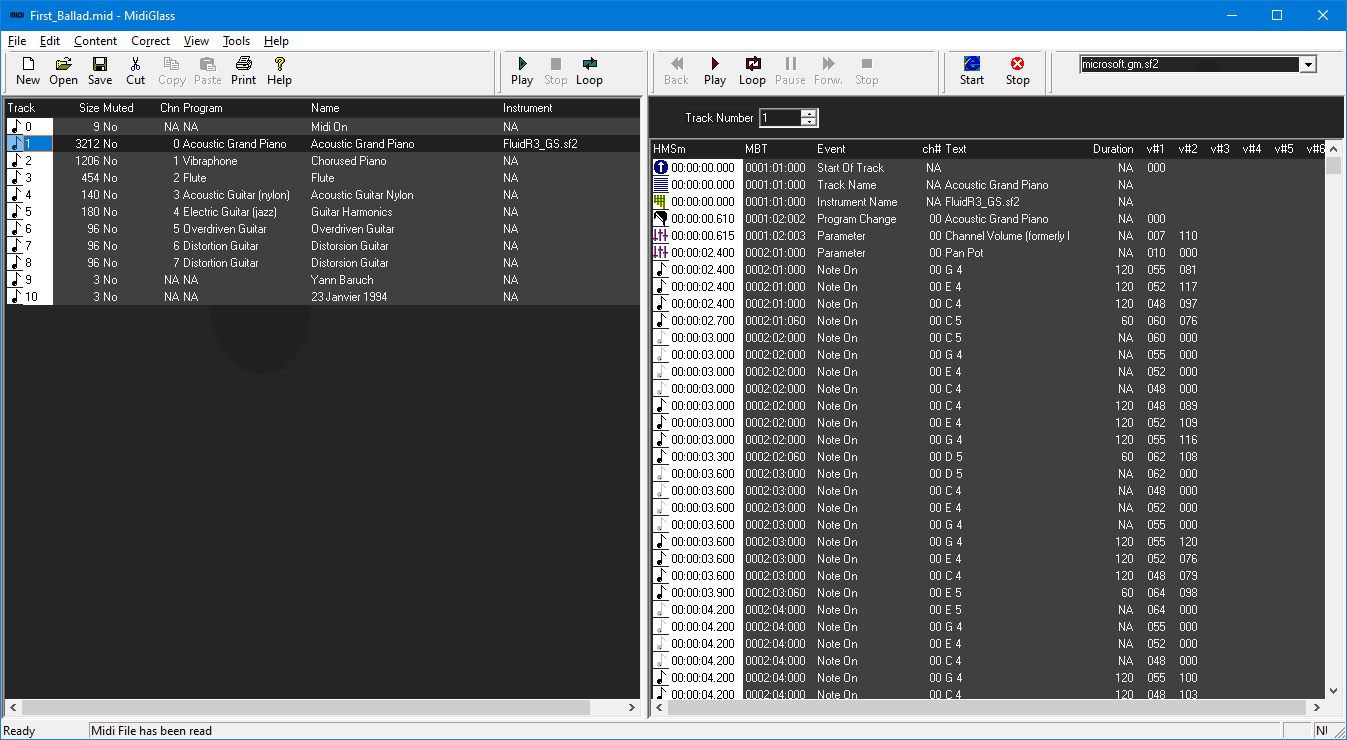Start the synthesizer with Start icon
1347x740 pixels.
[972, 71]
